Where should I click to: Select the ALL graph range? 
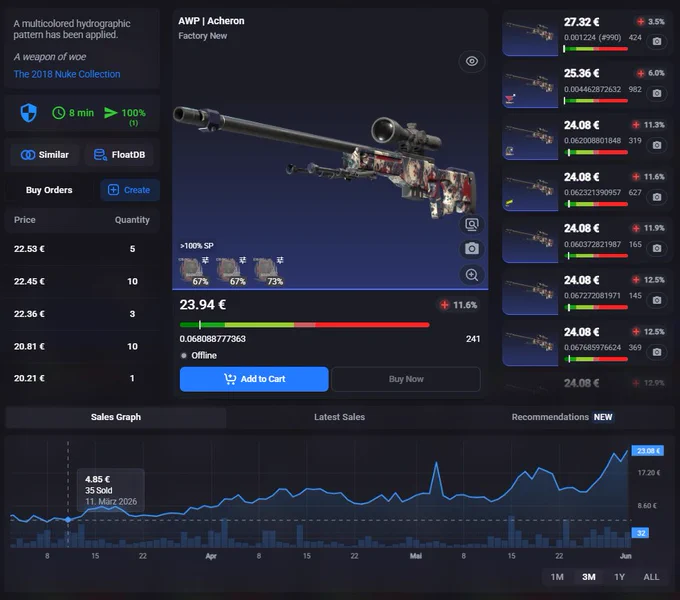tap(651, 577)
